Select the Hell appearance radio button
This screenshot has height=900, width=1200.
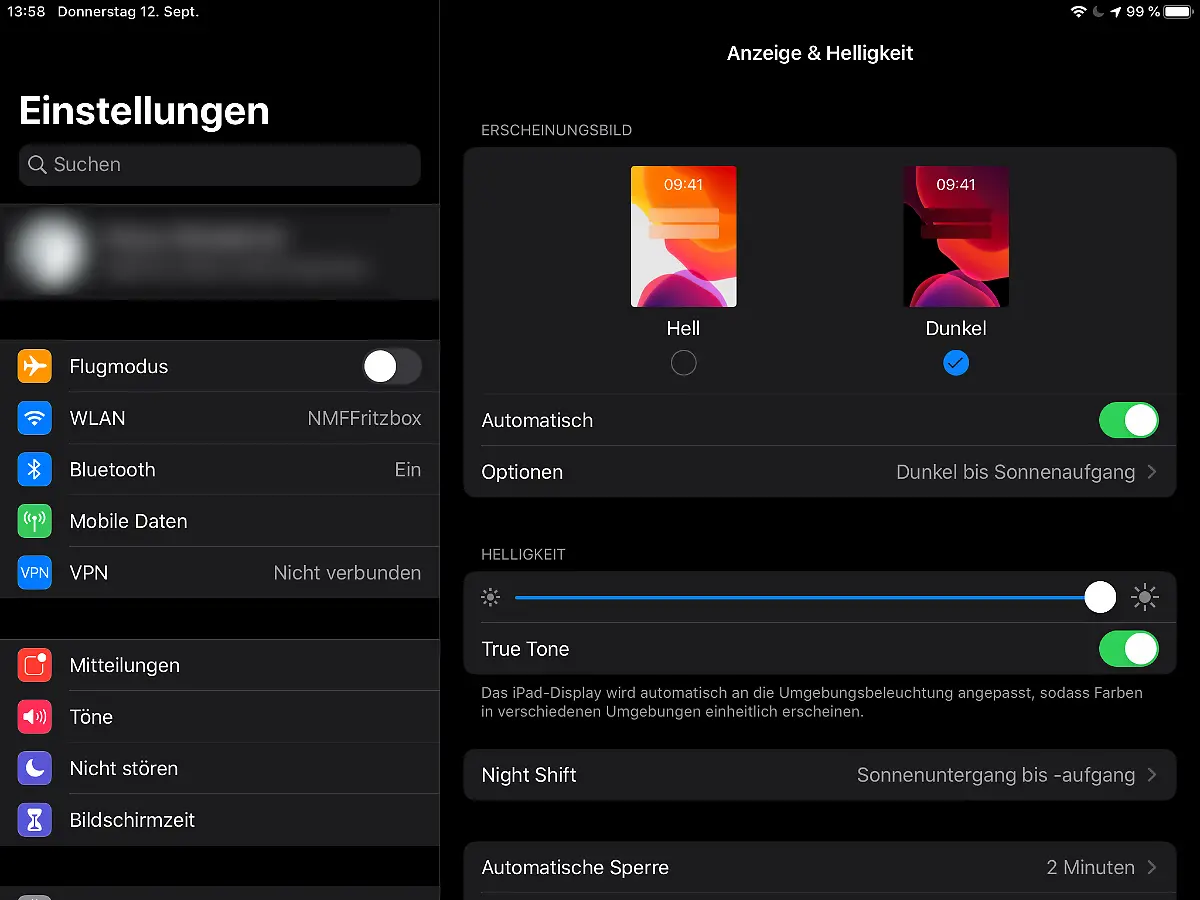683,363
